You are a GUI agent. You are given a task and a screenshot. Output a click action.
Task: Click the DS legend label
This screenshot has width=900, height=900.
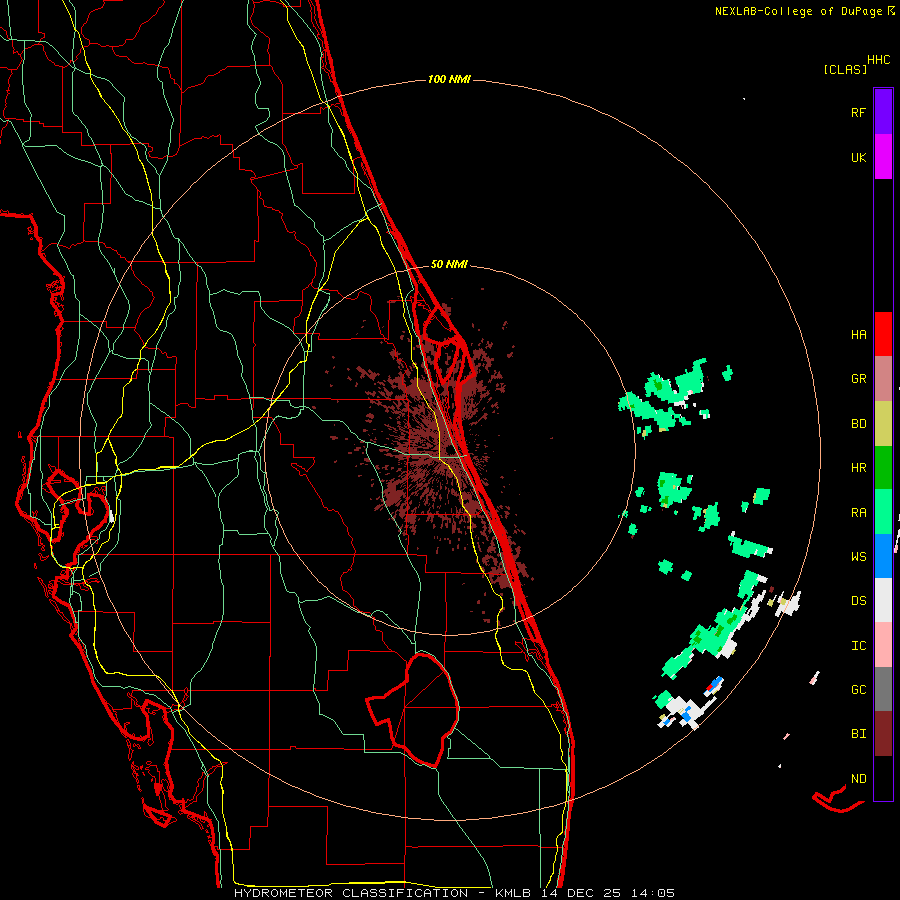click(858, 601)
